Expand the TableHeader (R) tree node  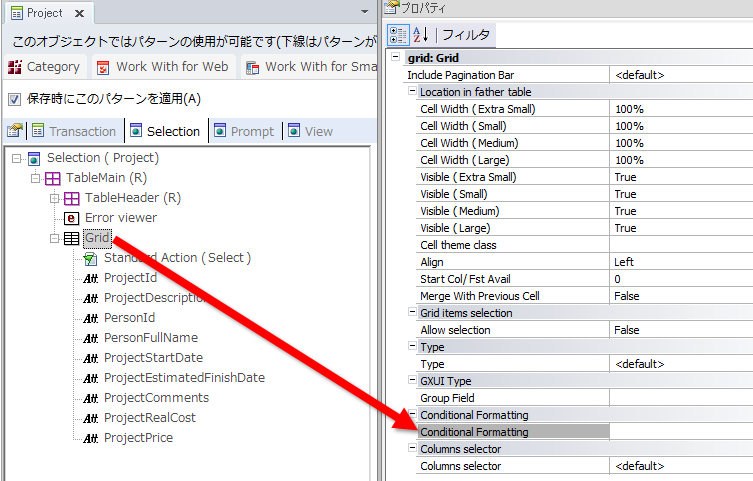click(55, 198)
